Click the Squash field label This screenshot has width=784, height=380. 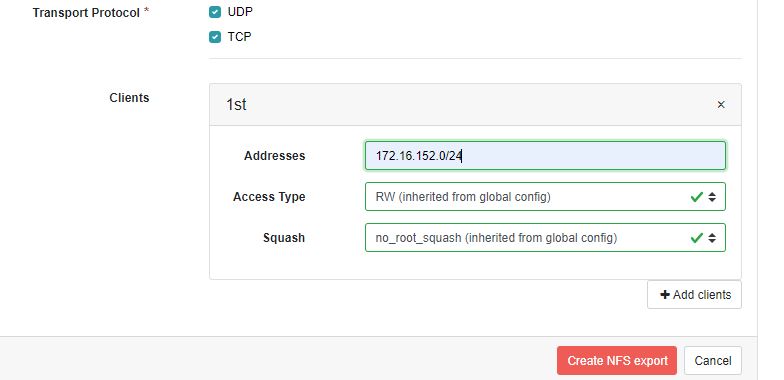point(284,238)
